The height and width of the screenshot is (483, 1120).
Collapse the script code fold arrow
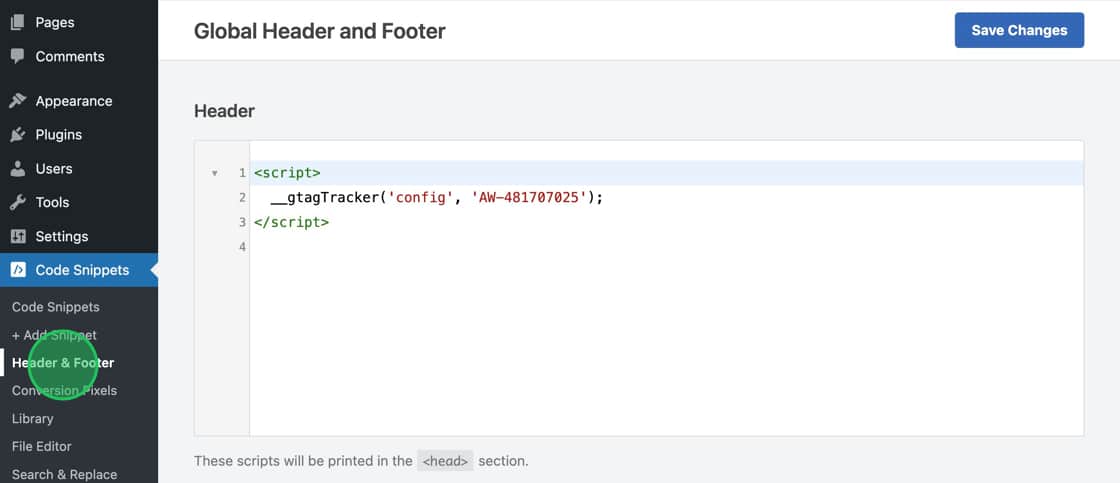pyautogui.click(x=214, y=174)
